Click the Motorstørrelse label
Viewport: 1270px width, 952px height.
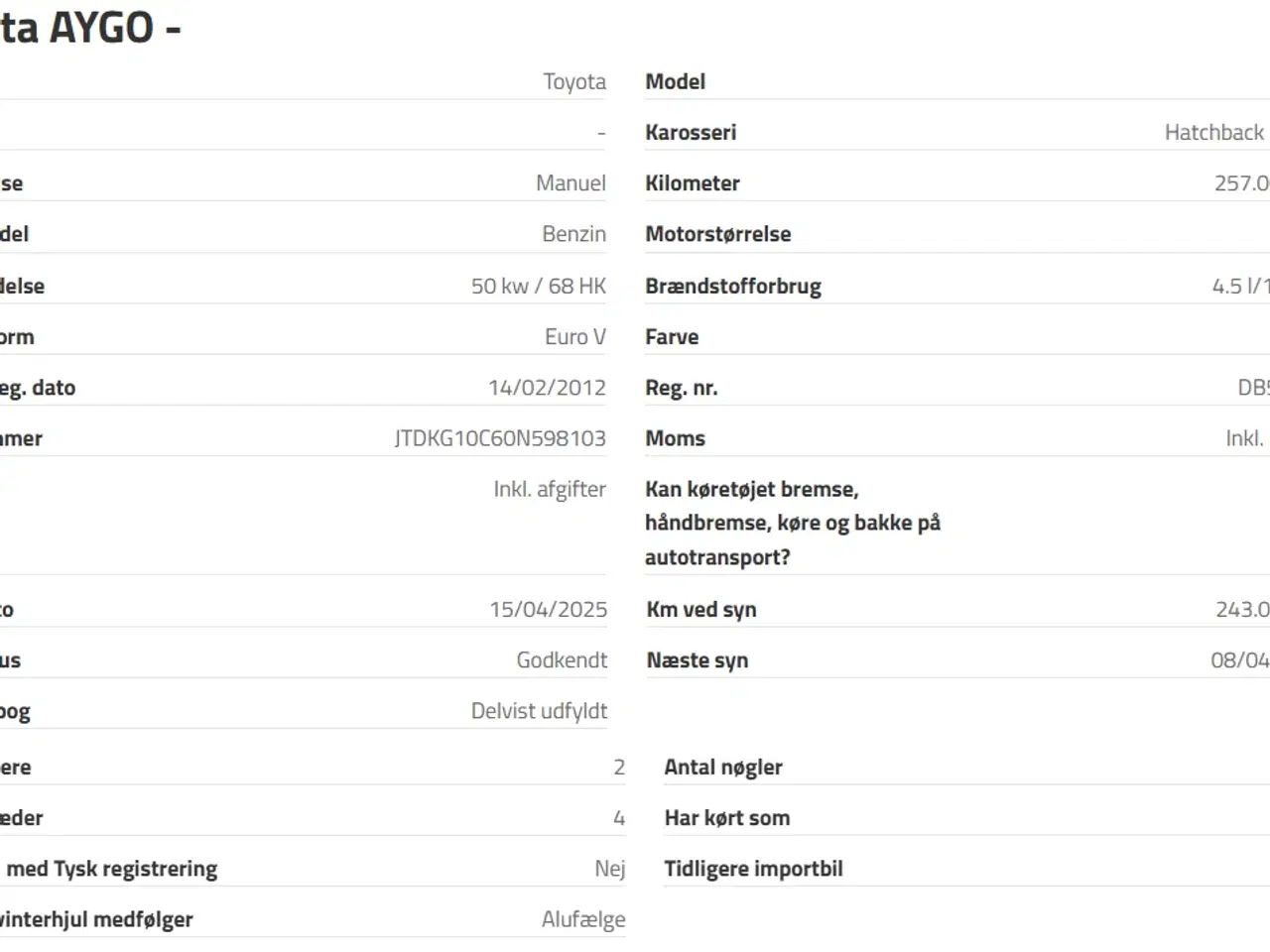[717, 234]
